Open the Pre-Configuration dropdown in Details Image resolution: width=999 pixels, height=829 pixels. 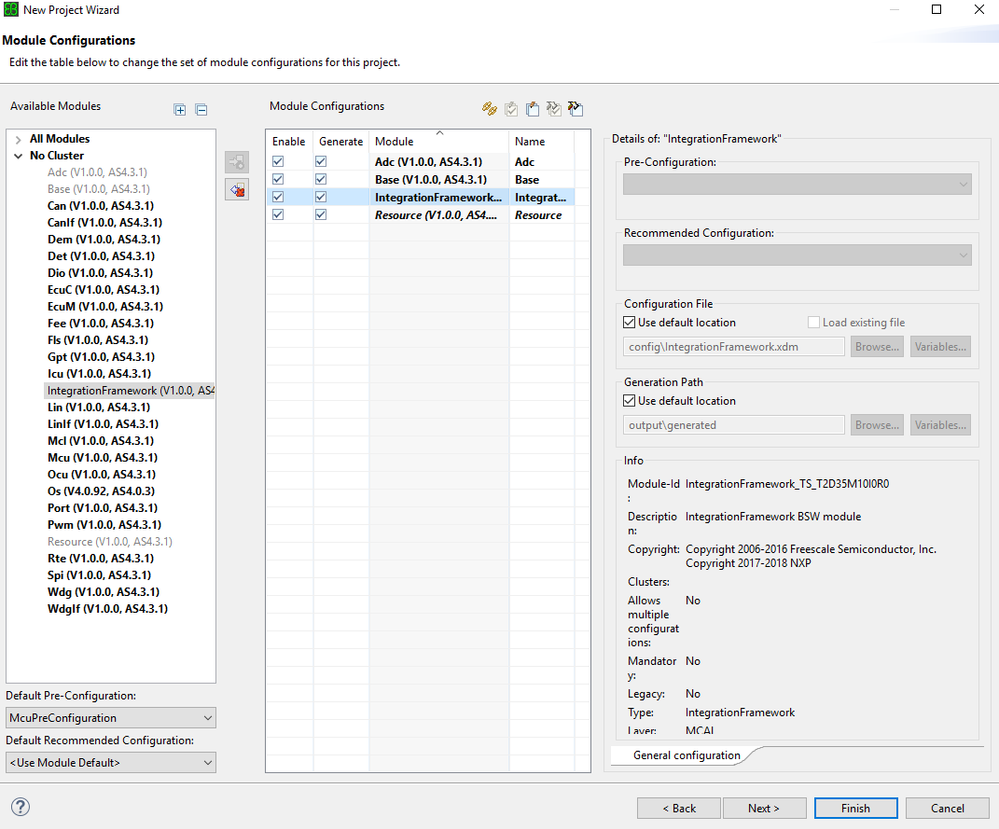click(797, 185)
